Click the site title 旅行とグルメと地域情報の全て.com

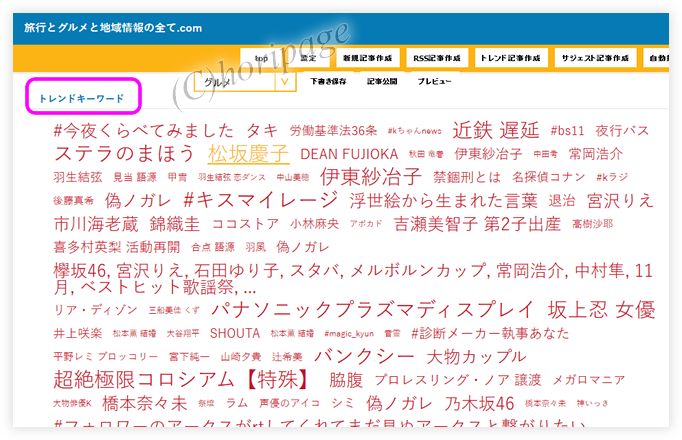pyautogui.click(x=113, y=28)
